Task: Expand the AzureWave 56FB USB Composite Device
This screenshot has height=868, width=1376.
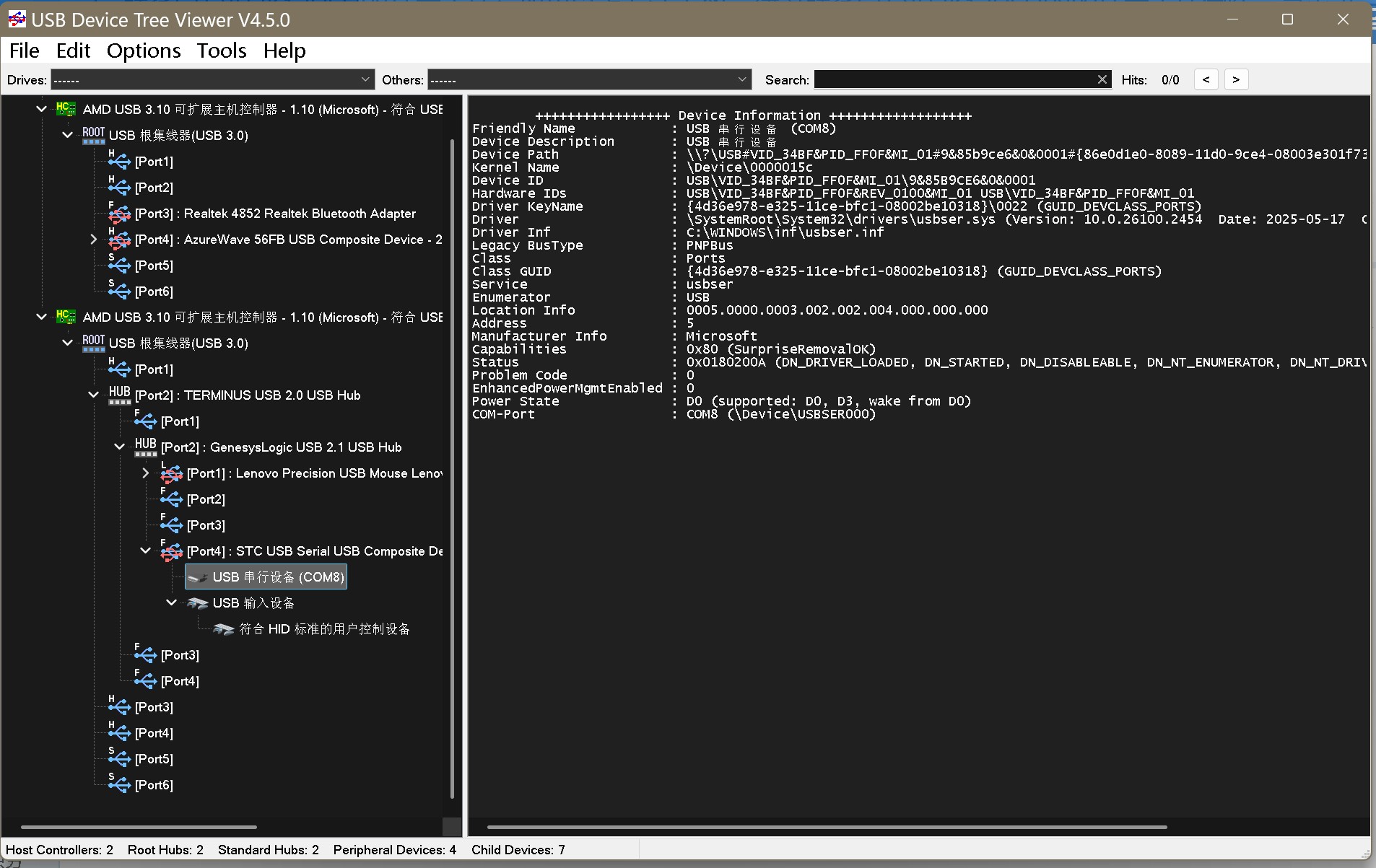Action: pos(93,239)
